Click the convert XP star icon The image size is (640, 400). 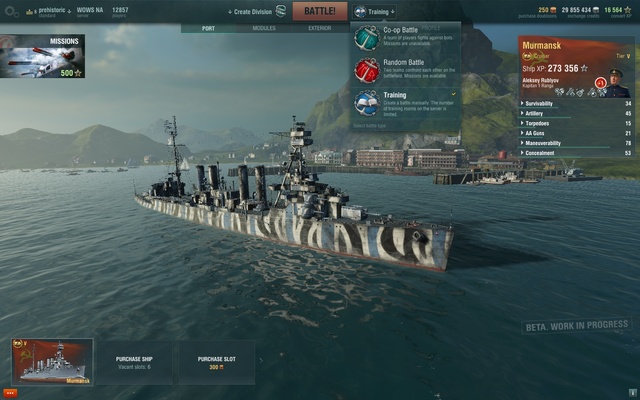coord(628,10)
